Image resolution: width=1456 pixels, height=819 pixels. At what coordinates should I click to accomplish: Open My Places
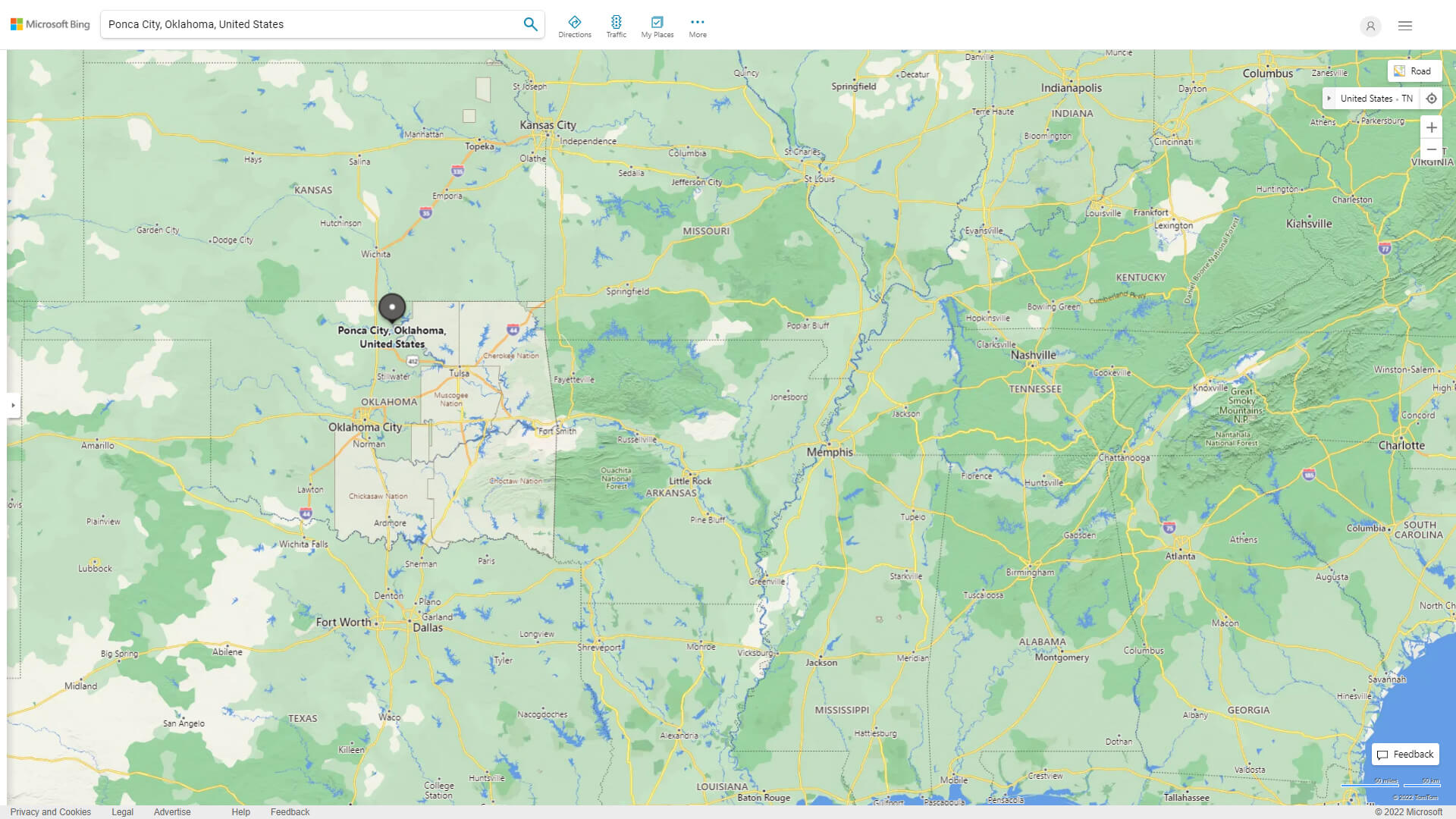point(657,27)
